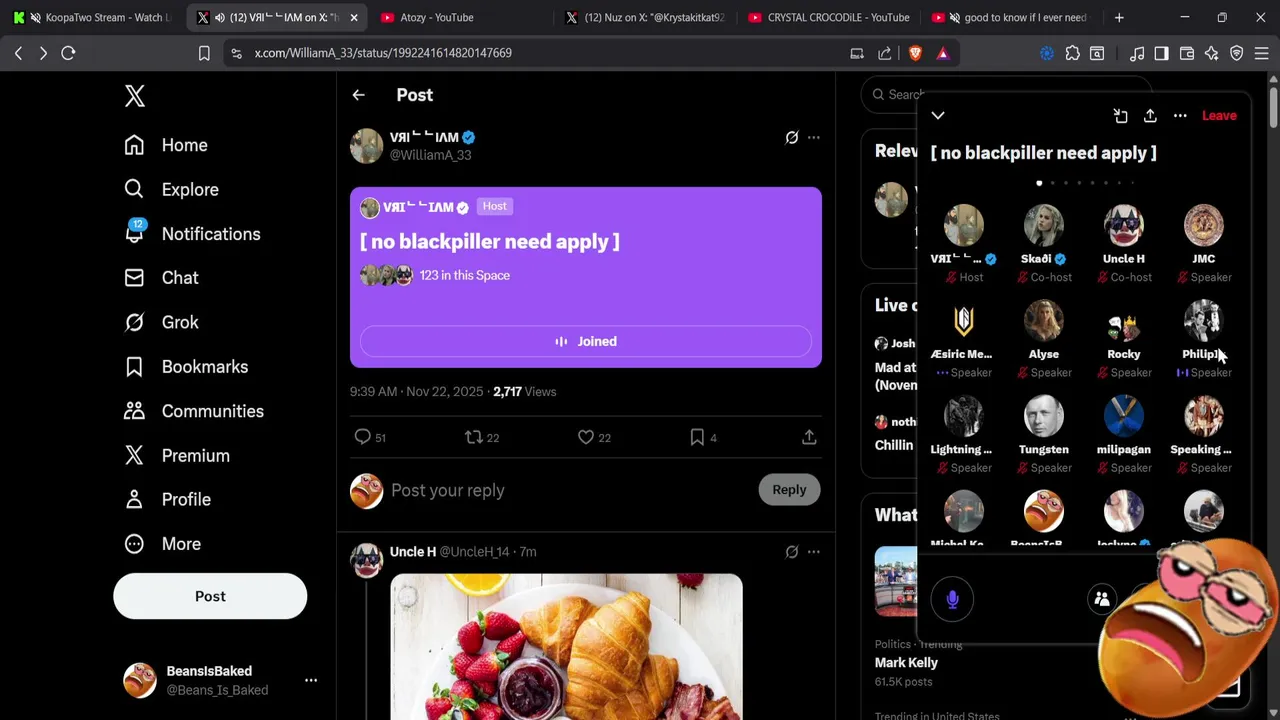Expand account menu next to BeansIsBaked

(311, 680)
